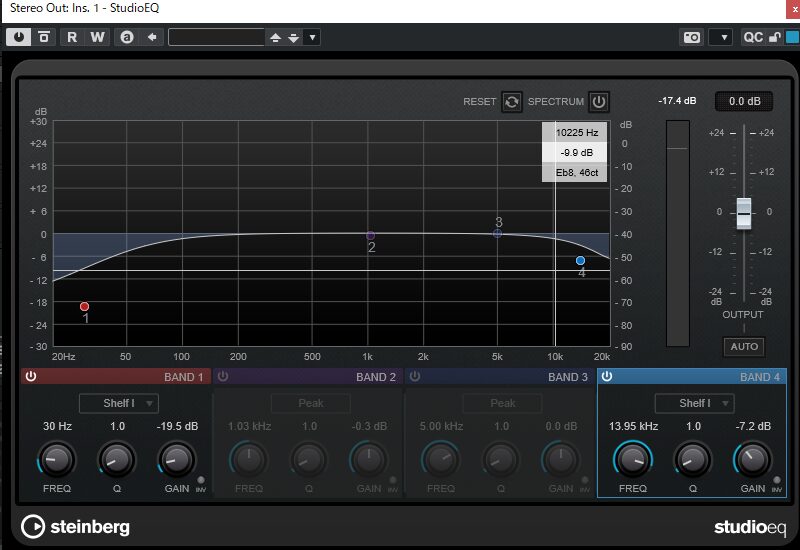Screen dimensions: 800x550
Task: Click Band 1 gain value -19.5 dB
Action: pyautogui.click(x=177, y=426)
